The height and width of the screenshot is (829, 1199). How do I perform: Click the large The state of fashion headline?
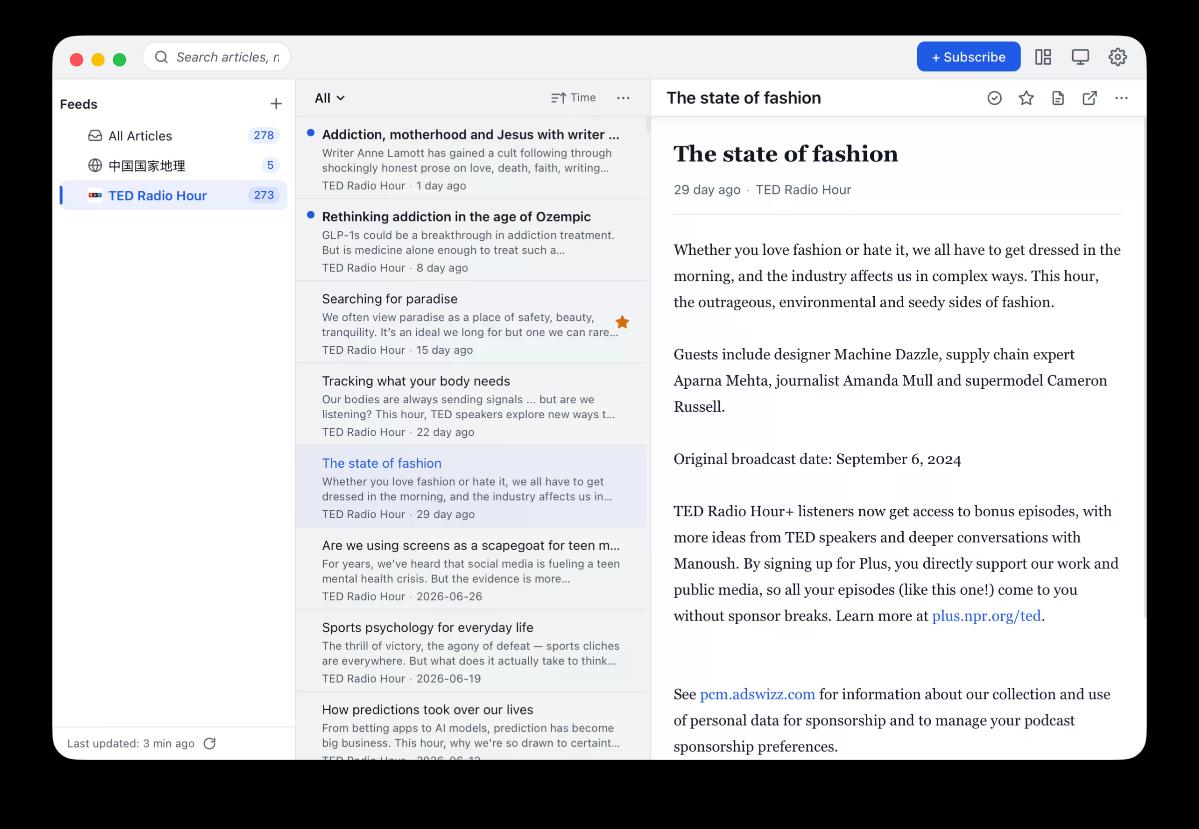785,154
